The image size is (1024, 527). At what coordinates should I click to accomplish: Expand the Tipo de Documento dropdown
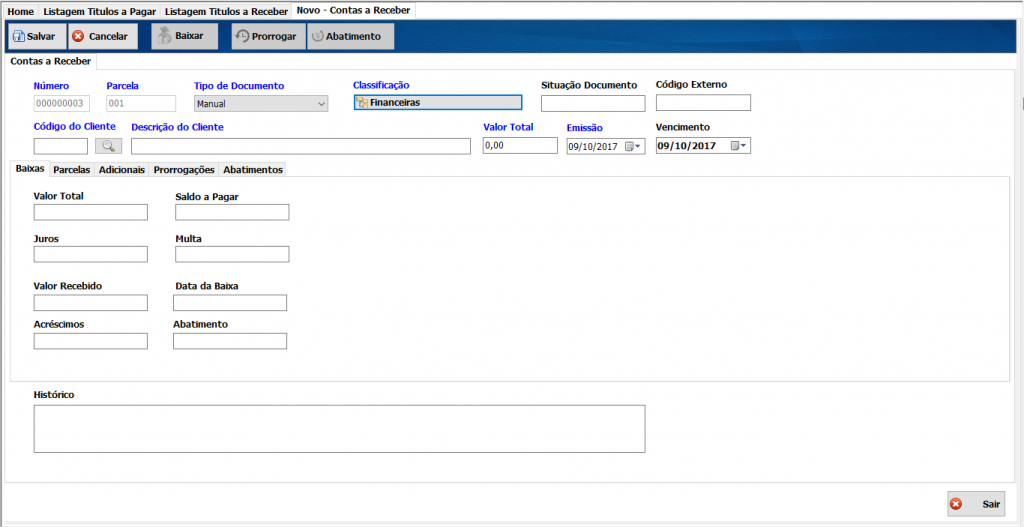[x=320, y=103]
